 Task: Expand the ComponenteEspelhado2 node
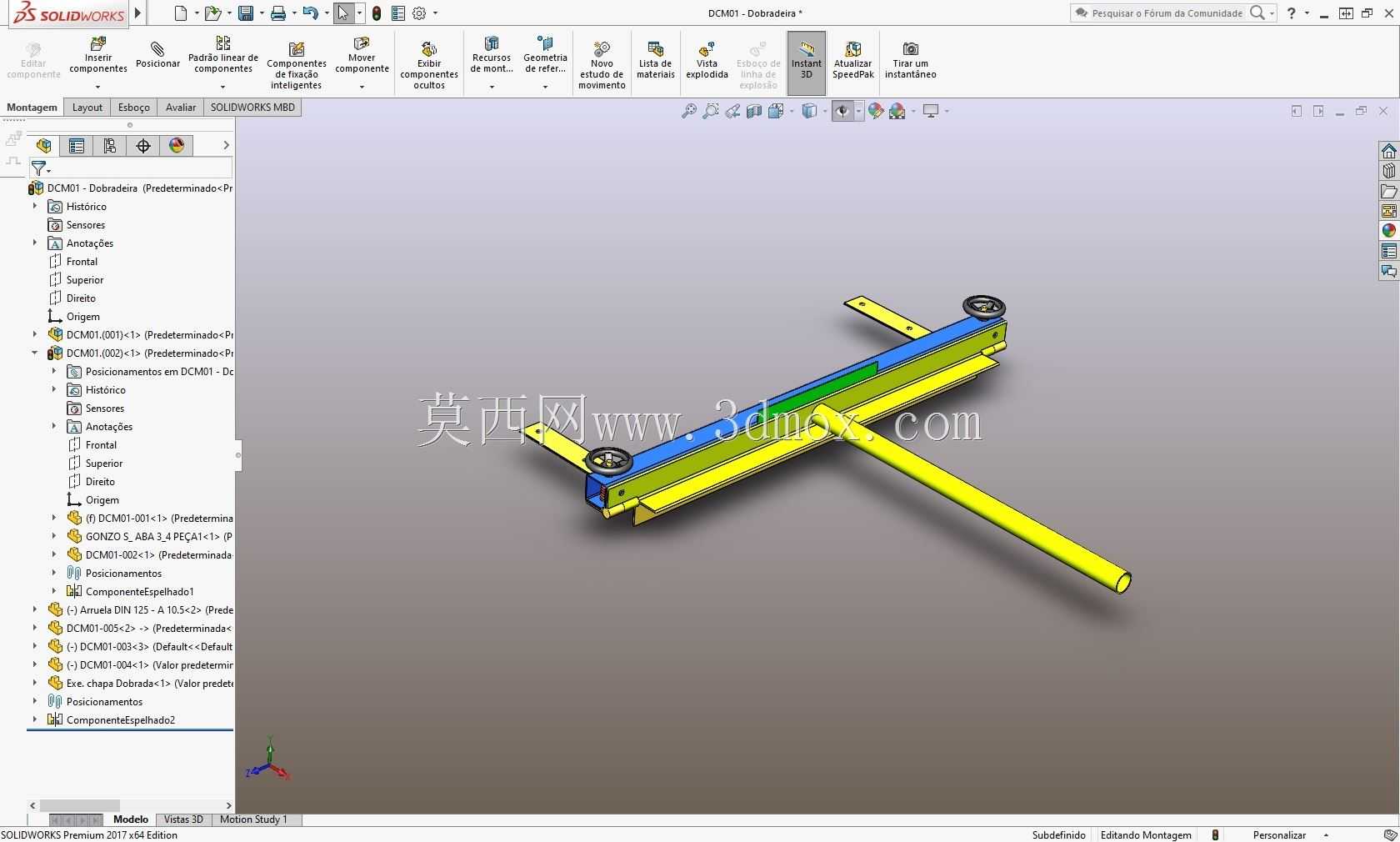pos(35,719)
